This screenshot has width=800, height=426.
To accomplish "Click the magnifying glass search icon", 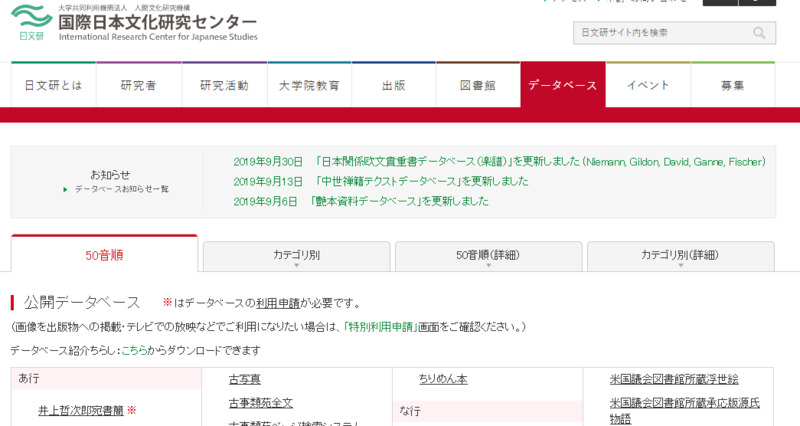I will pos(761,33).
